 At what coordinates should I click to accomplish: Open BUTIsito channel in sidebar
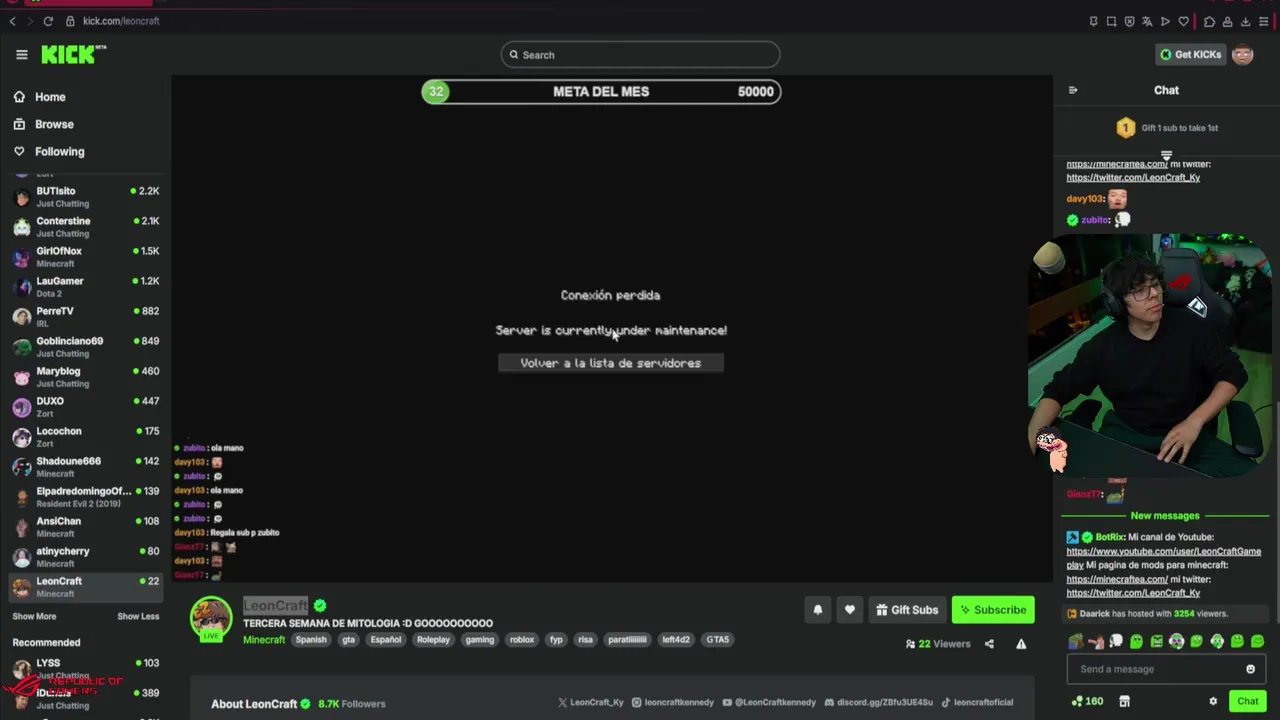click(x=86, y=196)
